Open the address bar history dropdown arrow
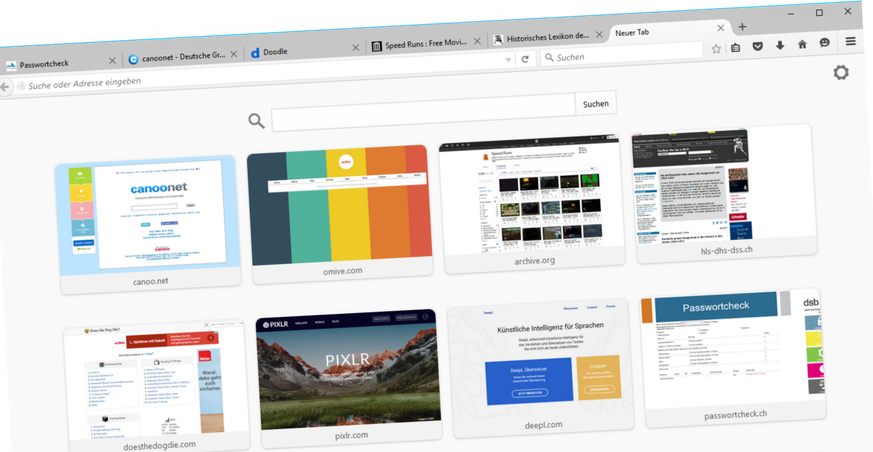The image size is (873, 452). [508, 60]
